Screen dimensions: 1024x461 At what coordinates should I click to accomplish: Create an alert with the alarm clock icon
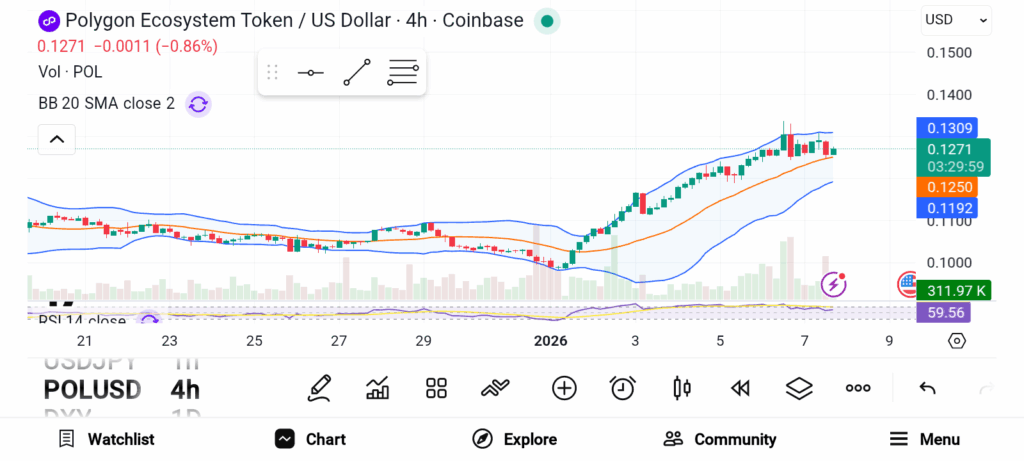623,388
